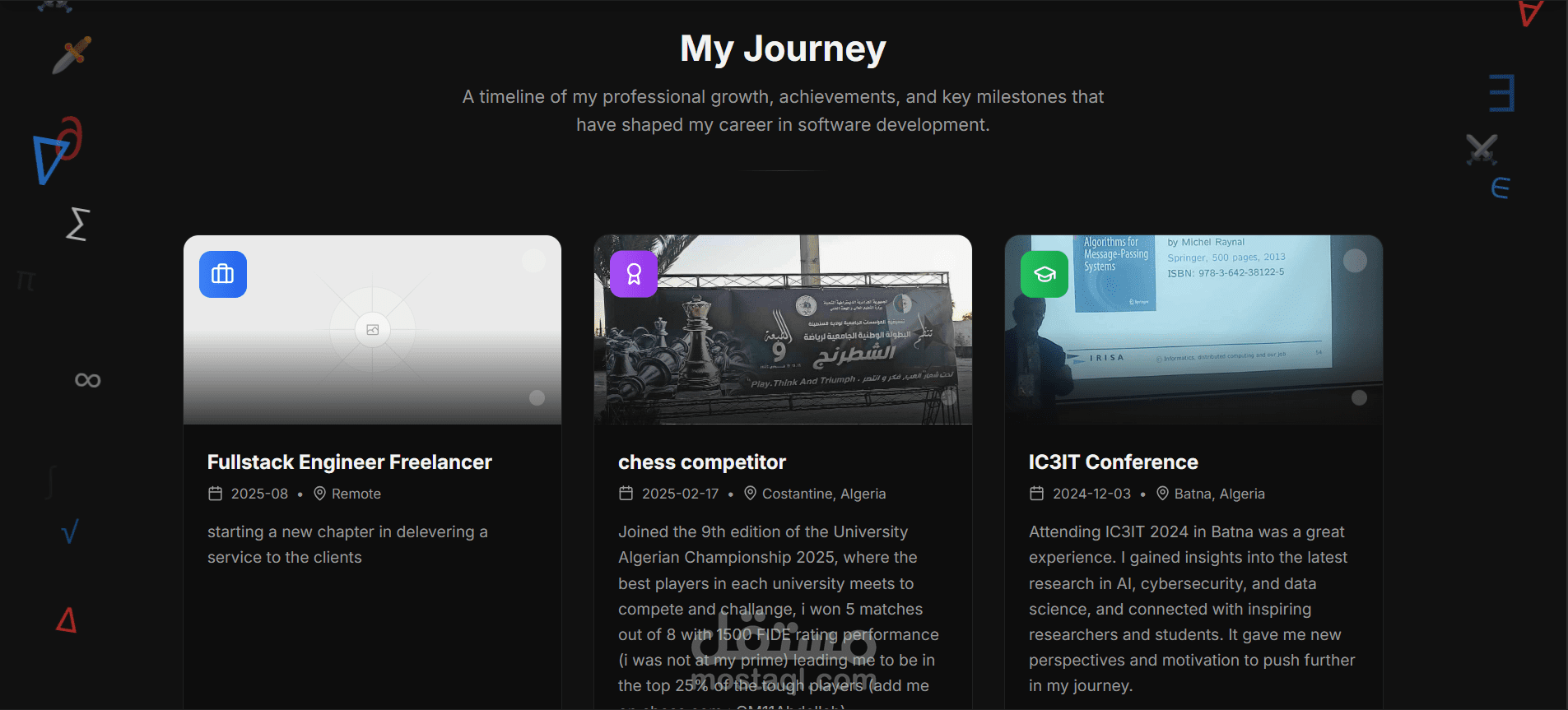Click the dagger icon floating at left
The image size is (1568, 710).
(x=72, y=55)
